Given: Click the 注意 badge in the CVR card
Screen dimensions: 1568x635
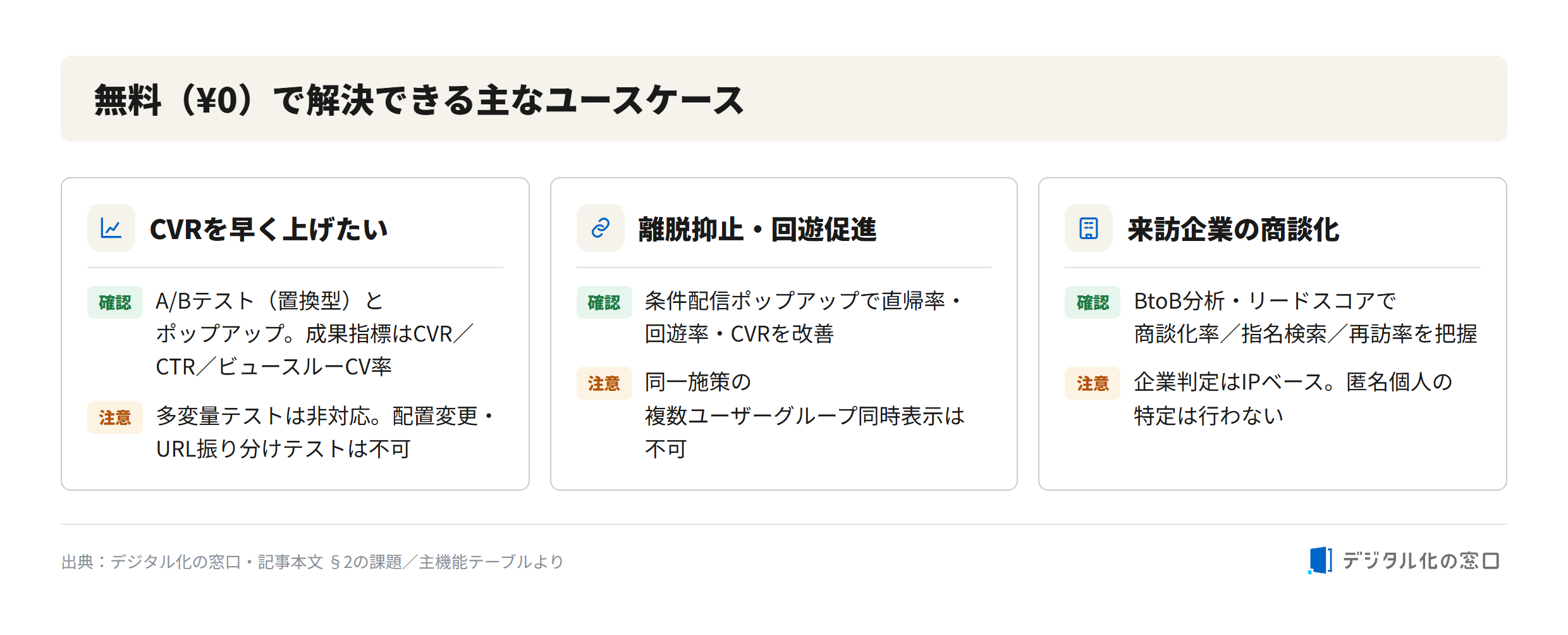Looking at the screenshot, I should (115, 417).
